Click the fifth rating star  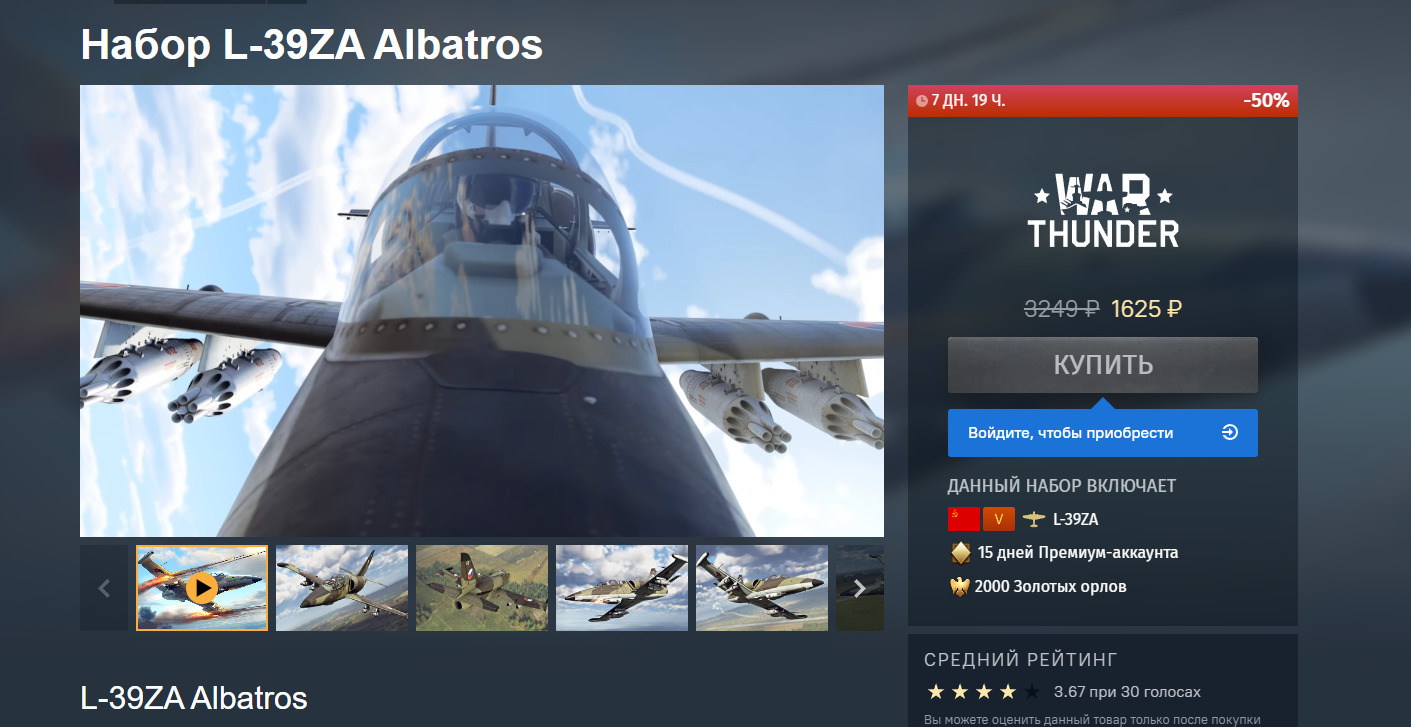tap(1032, 691)
